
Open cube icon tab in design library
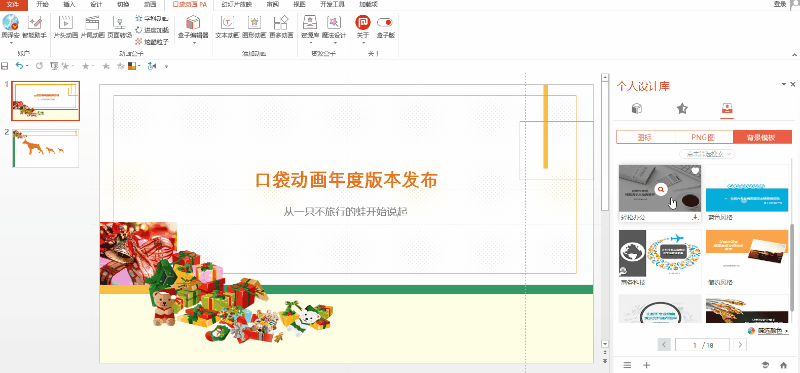(637, 109)
